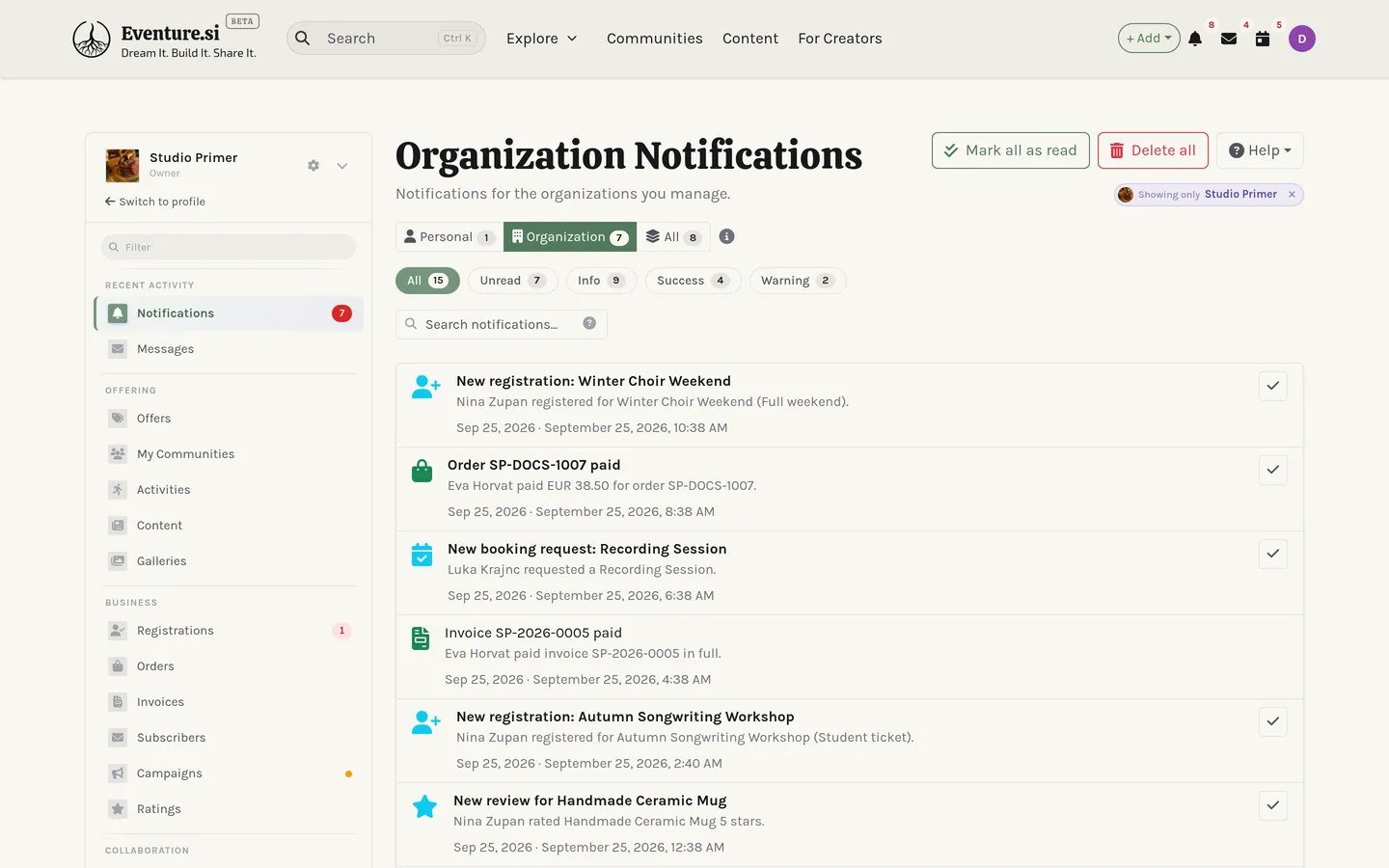Open the + Add dropdown

(1149, 39)
